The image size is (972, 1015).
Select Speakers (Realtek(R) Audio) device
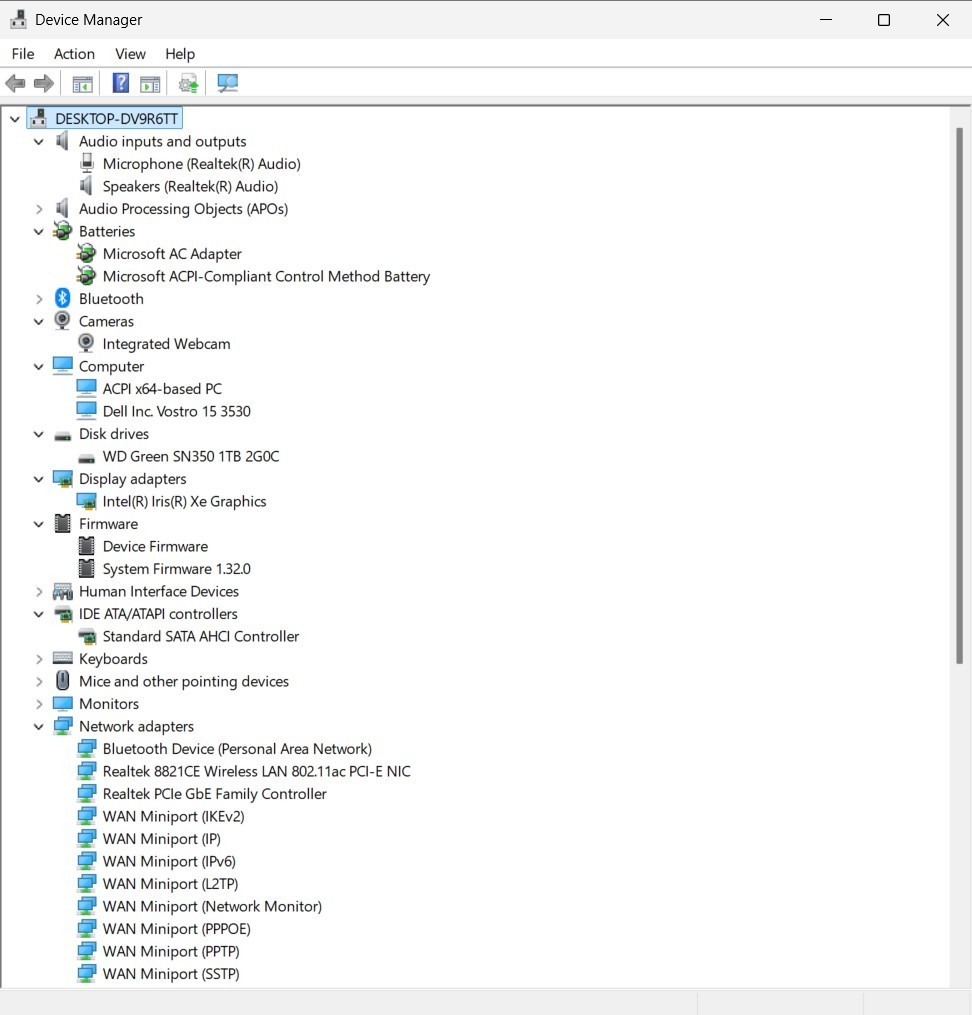click(x=190, y=186)
